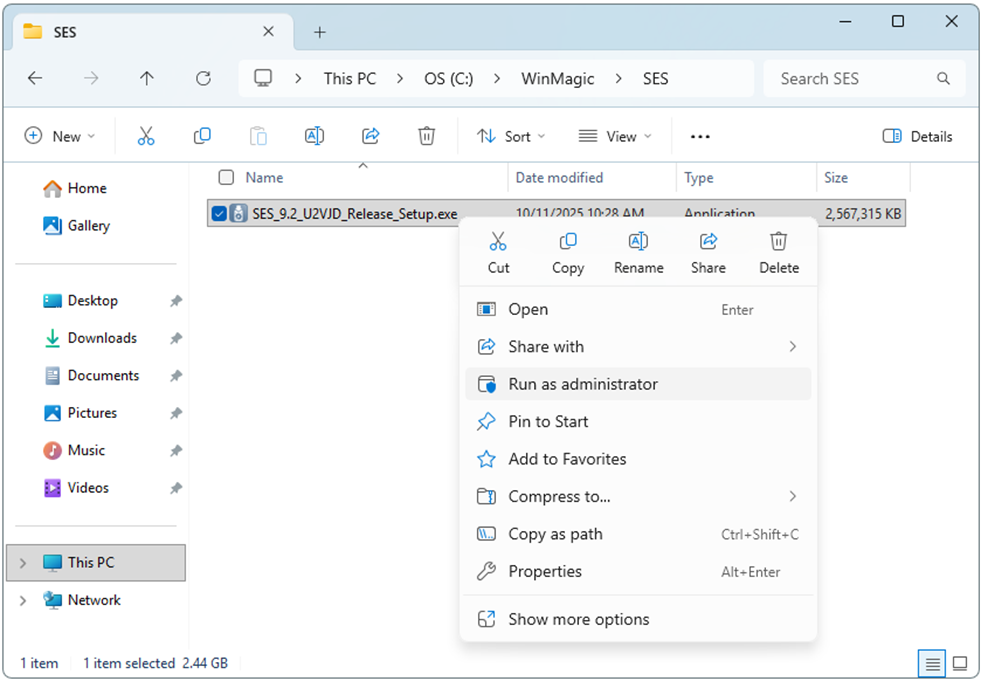Click the Delete trash icon in toolbar
Screen dimensions: 981x681
pyautogui.click(x=427, y=136)
